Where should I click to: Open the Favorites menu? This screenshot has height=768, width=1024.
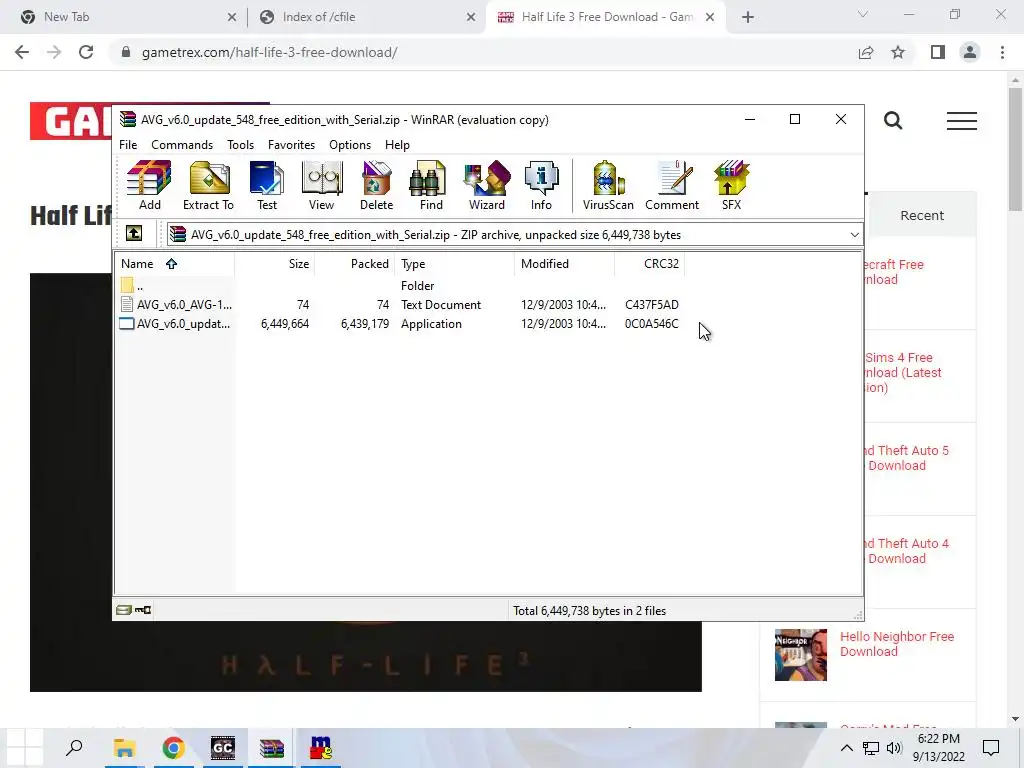click(291, 145)
